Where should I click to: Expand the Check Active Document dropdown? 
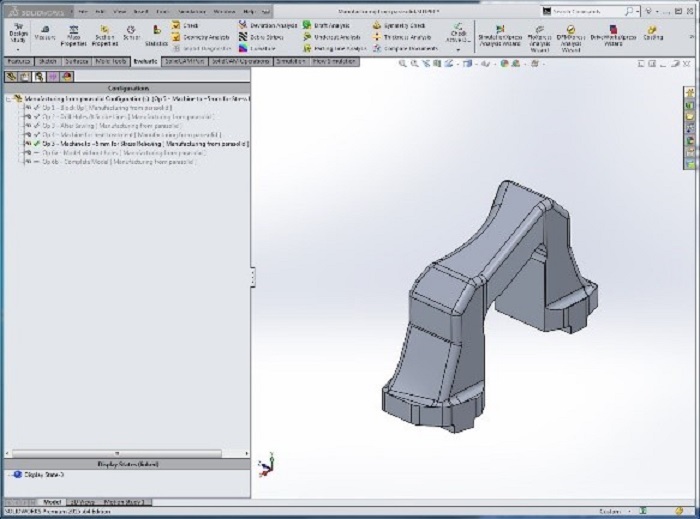coord(458,47)
